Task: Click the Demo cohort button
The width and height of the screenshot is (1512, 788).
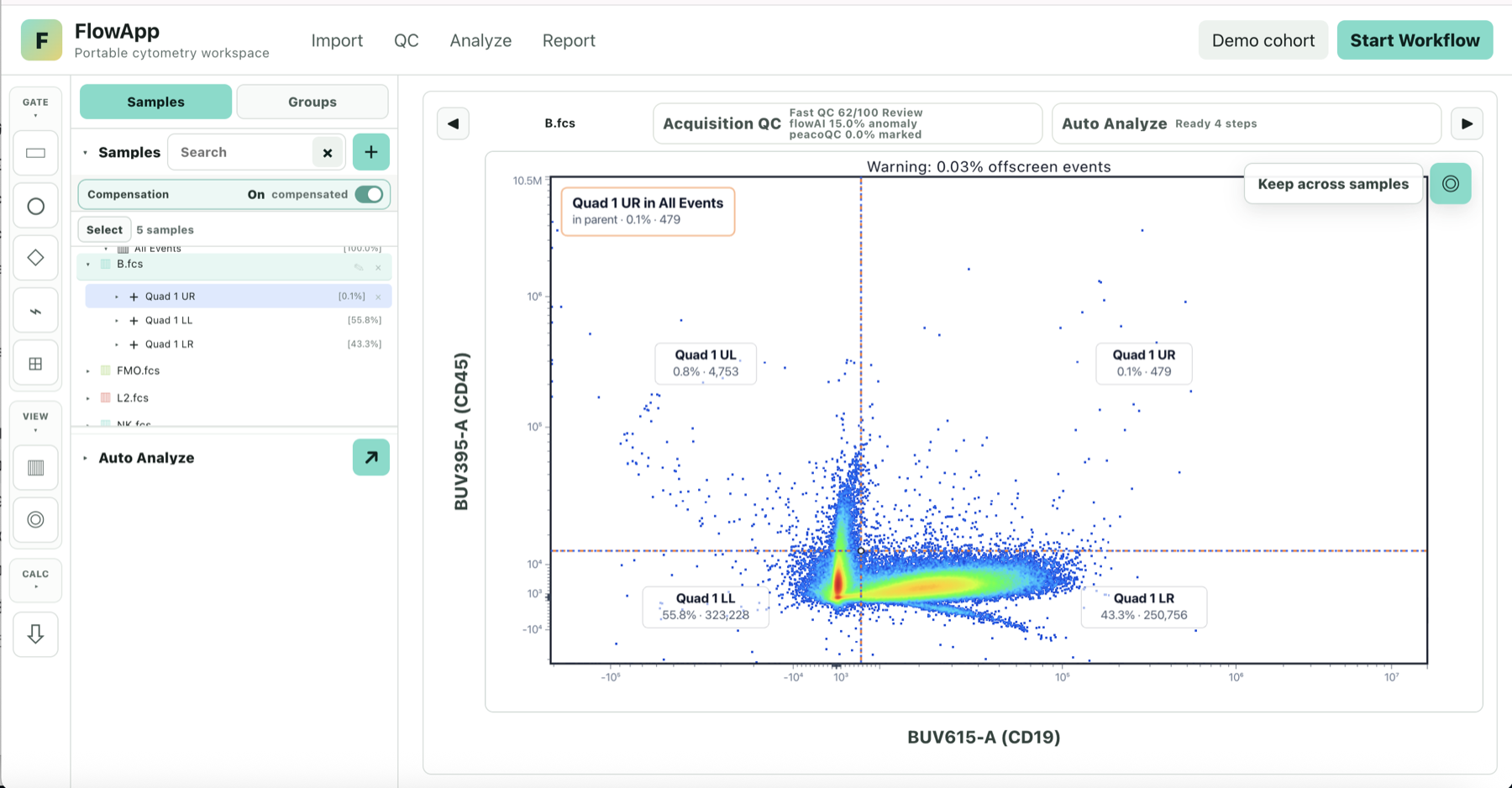Action: click(1263, 40)
